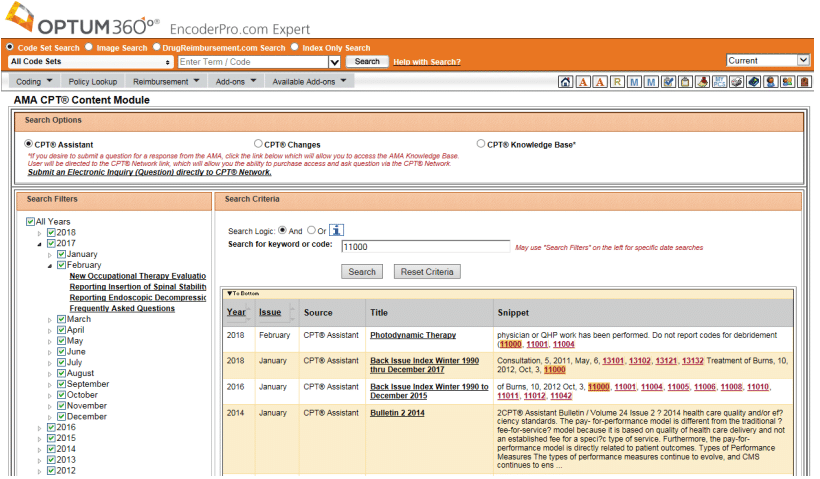Click Search button under keyword field
This screenshot has width=820, height=479.
pyautogui.click(x=362, y=272)
